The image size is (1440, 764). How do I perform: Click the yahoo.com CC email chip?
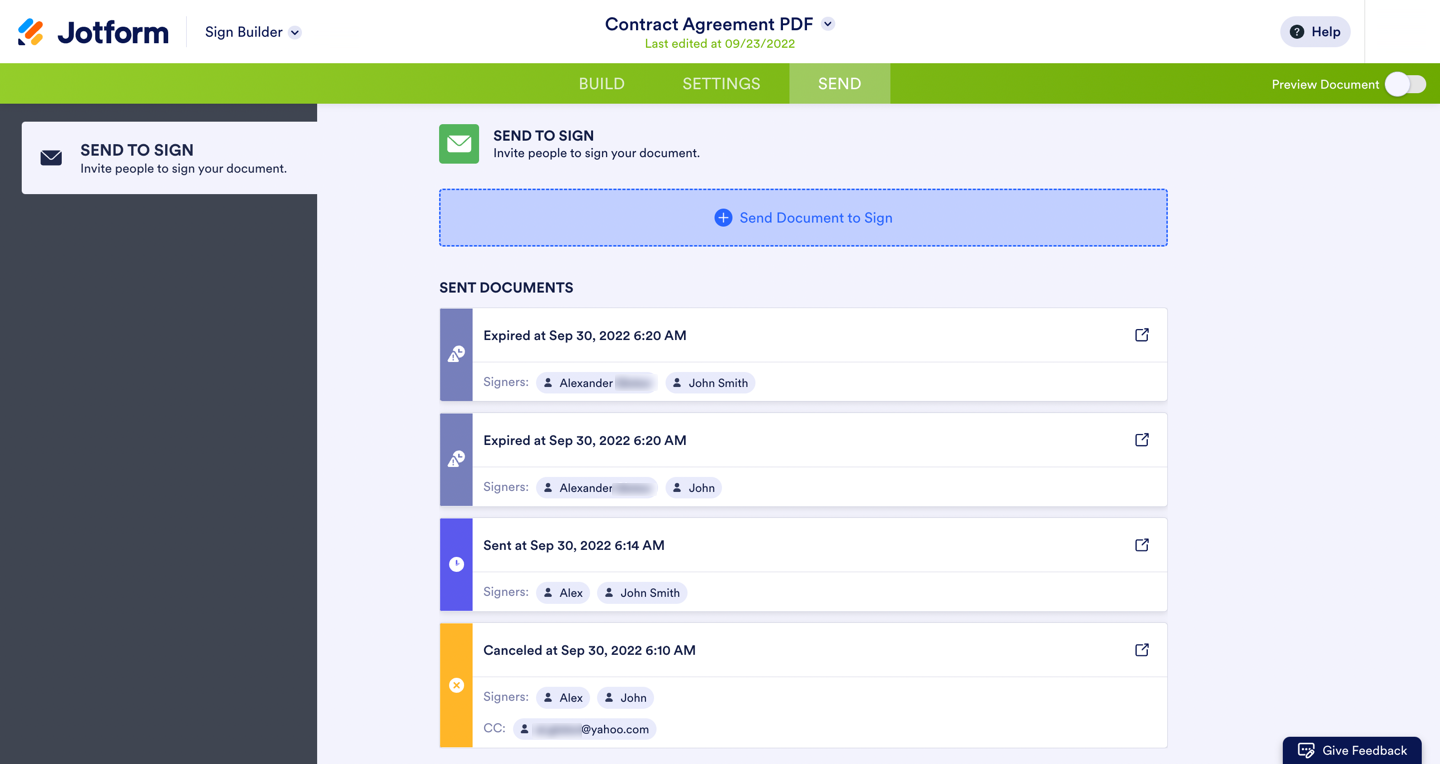click(585, 729)
